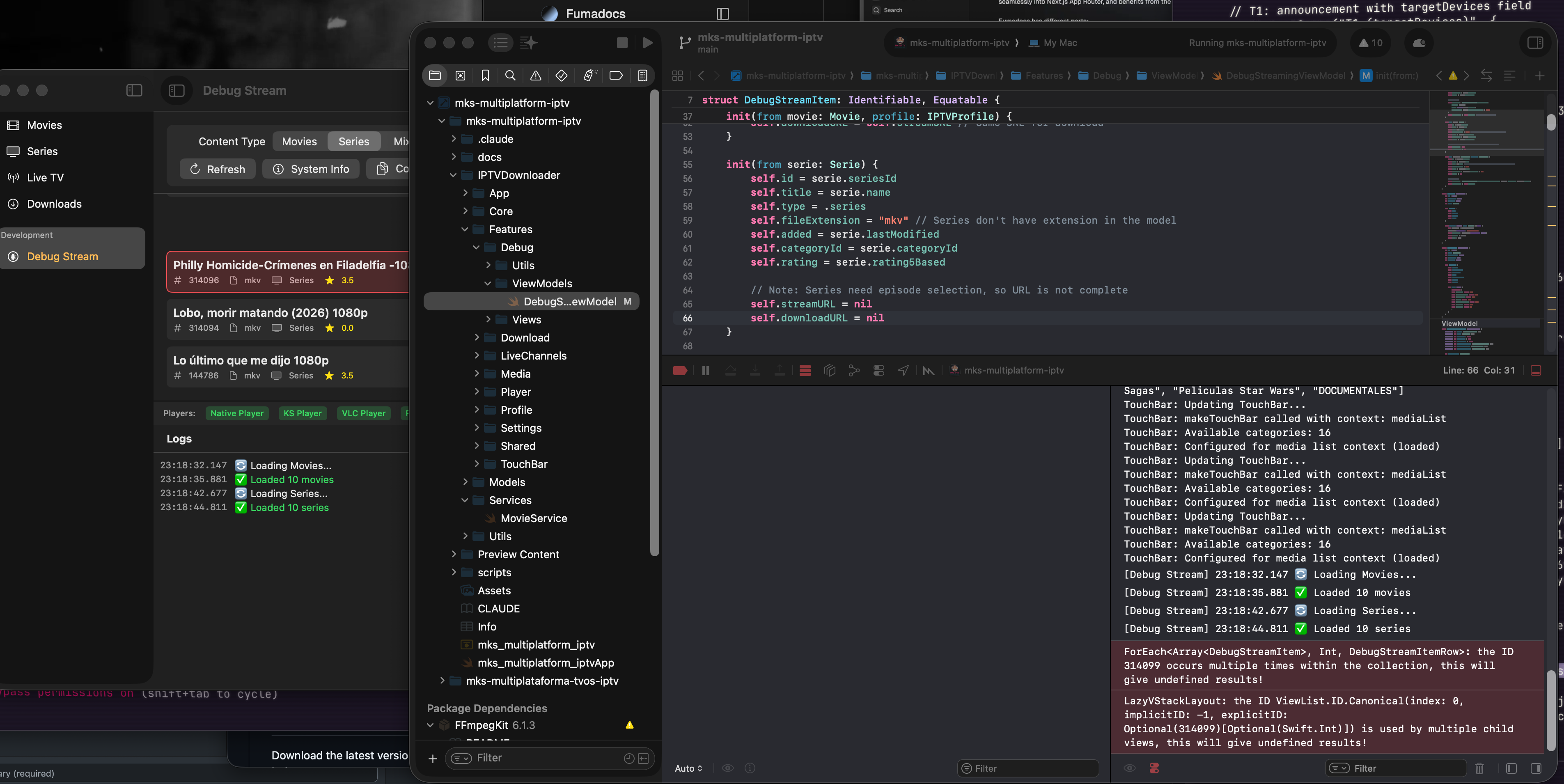Click the Debug View Hierarchy icon
Image resolution: width=1564 pixels, height=784 pixels.
[829, 370]
